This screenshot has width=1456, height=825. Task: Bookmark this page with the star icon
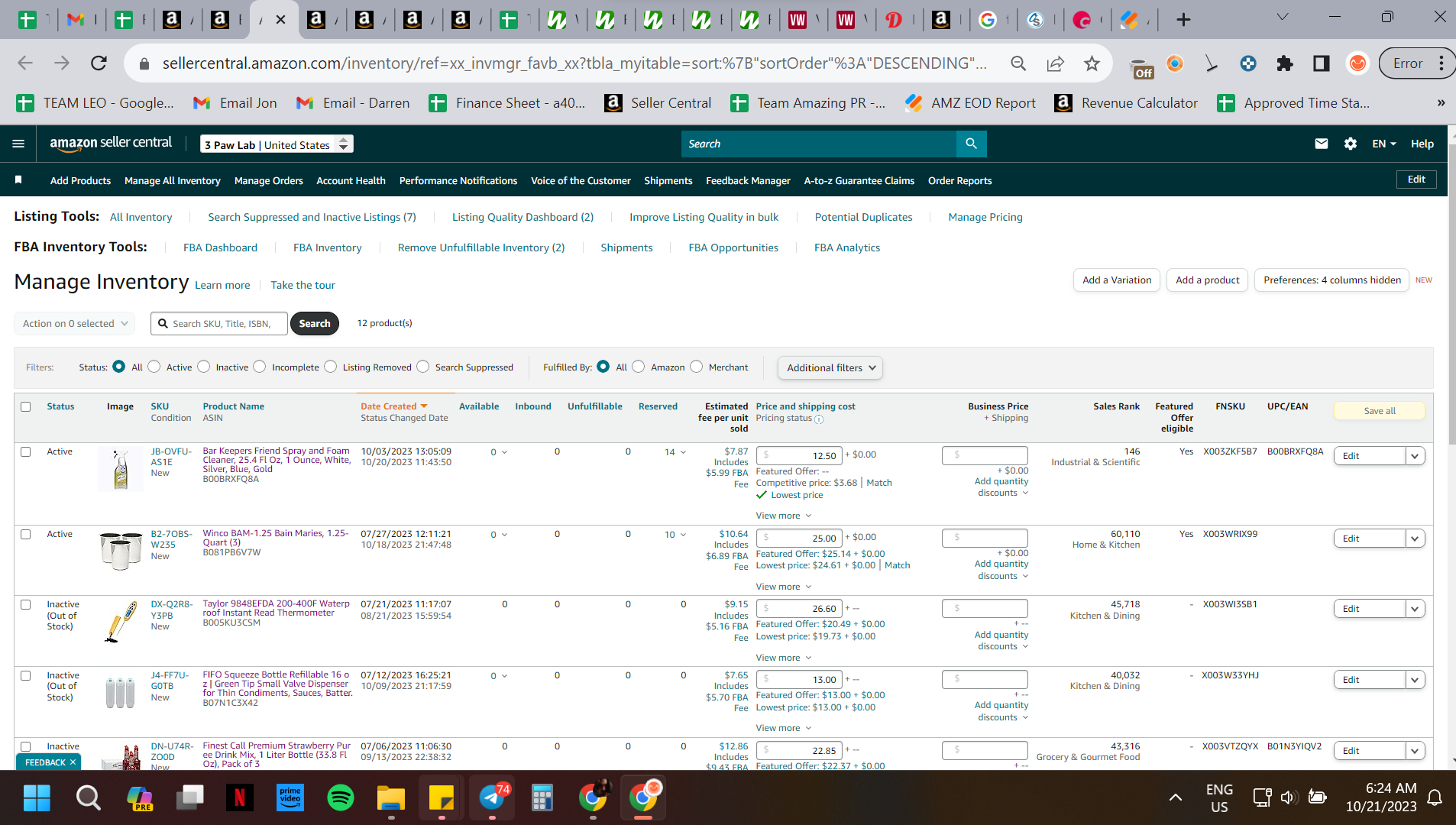coord(1092,63)
